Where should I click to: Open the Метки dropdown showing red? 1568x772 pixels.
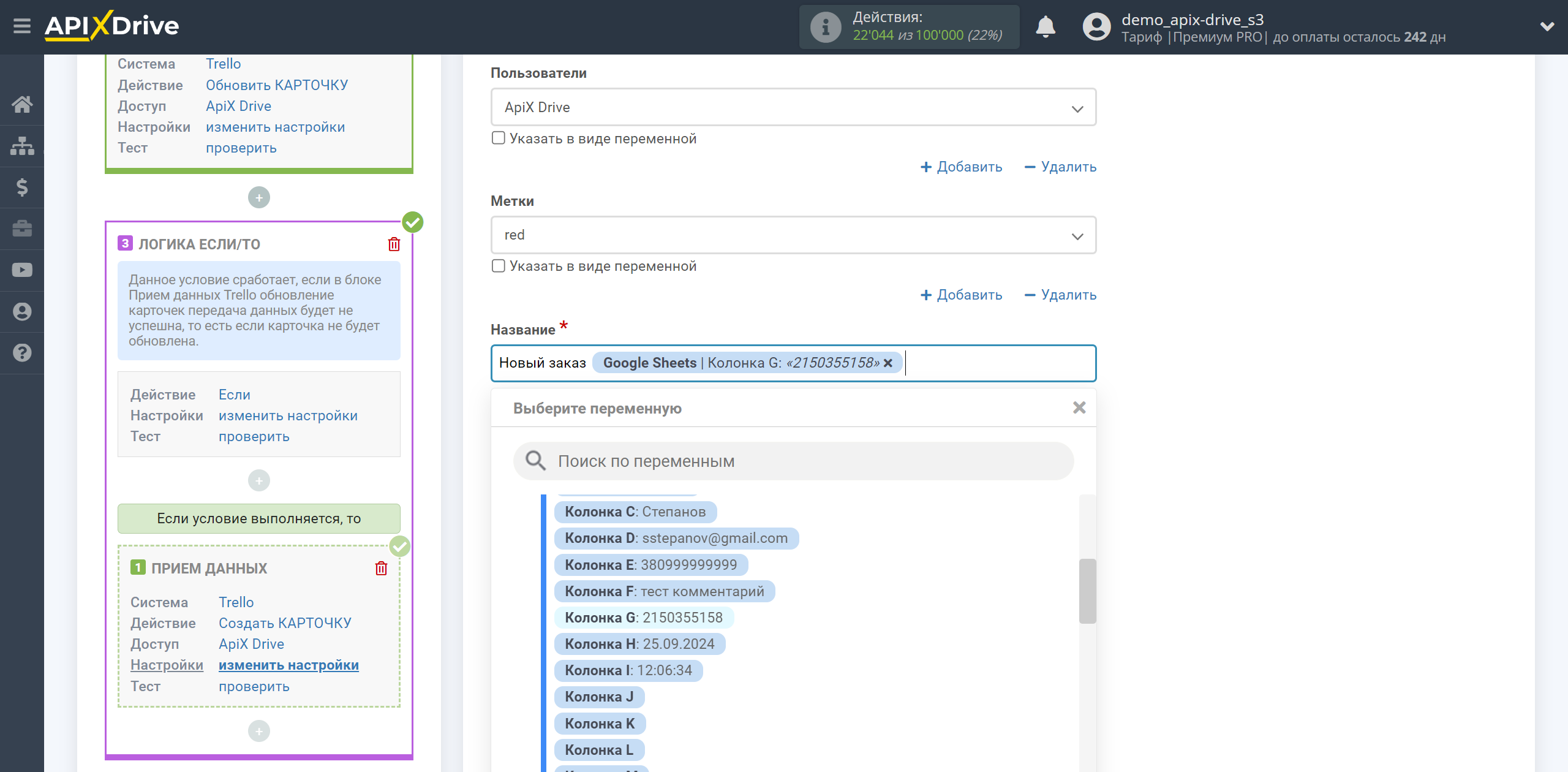click(793, 235)
